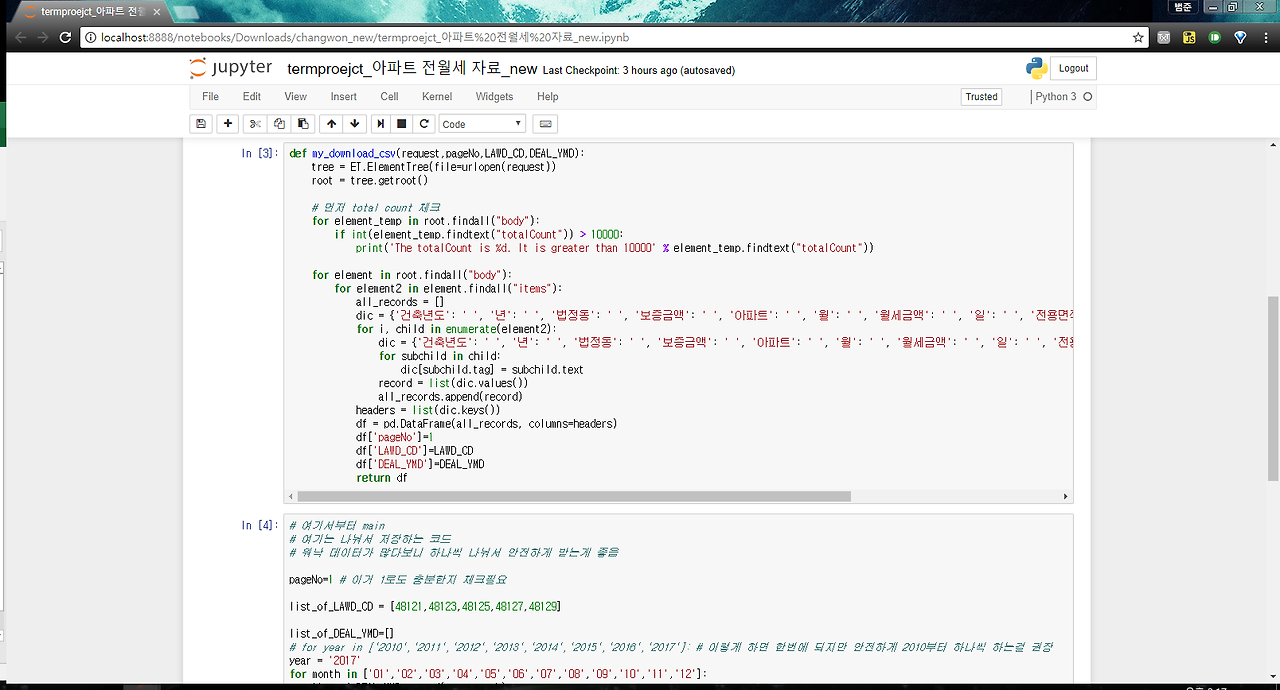Open the Insert menu
The image size is (1280, 690).
(x=344, y=97)
